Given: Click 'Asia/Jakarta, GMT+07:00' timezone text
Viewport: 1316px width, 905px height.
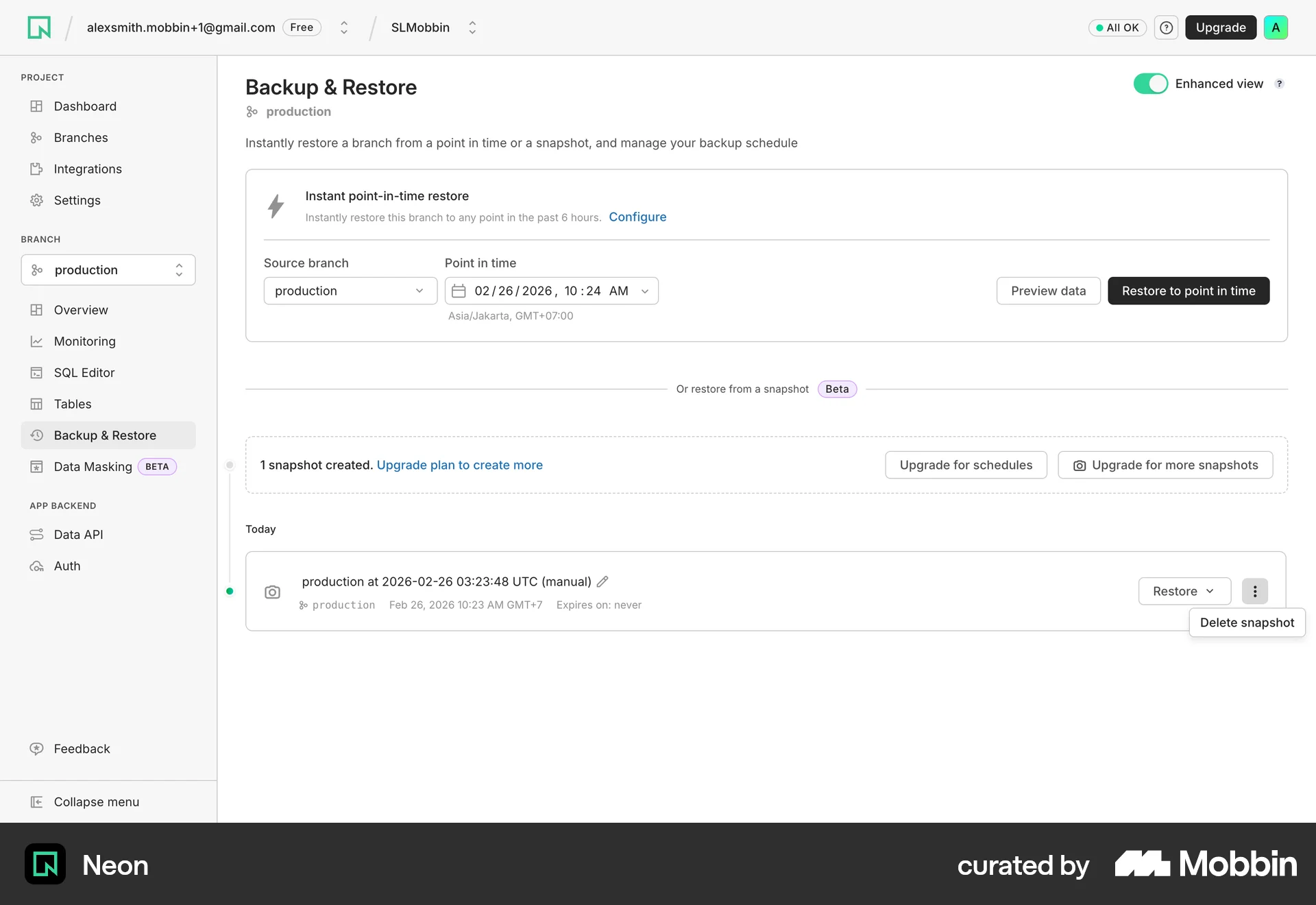Looking at the screenshot, I should [511, 316].
